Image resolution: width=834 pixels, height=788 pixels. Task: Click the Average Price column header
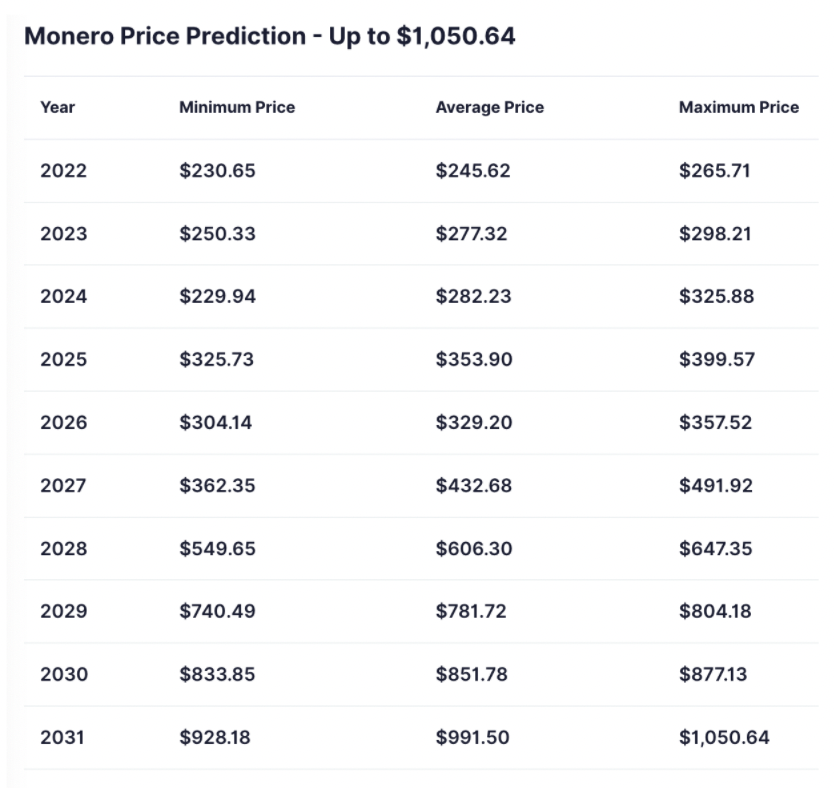pyautogui.click(x=490, y=108)
